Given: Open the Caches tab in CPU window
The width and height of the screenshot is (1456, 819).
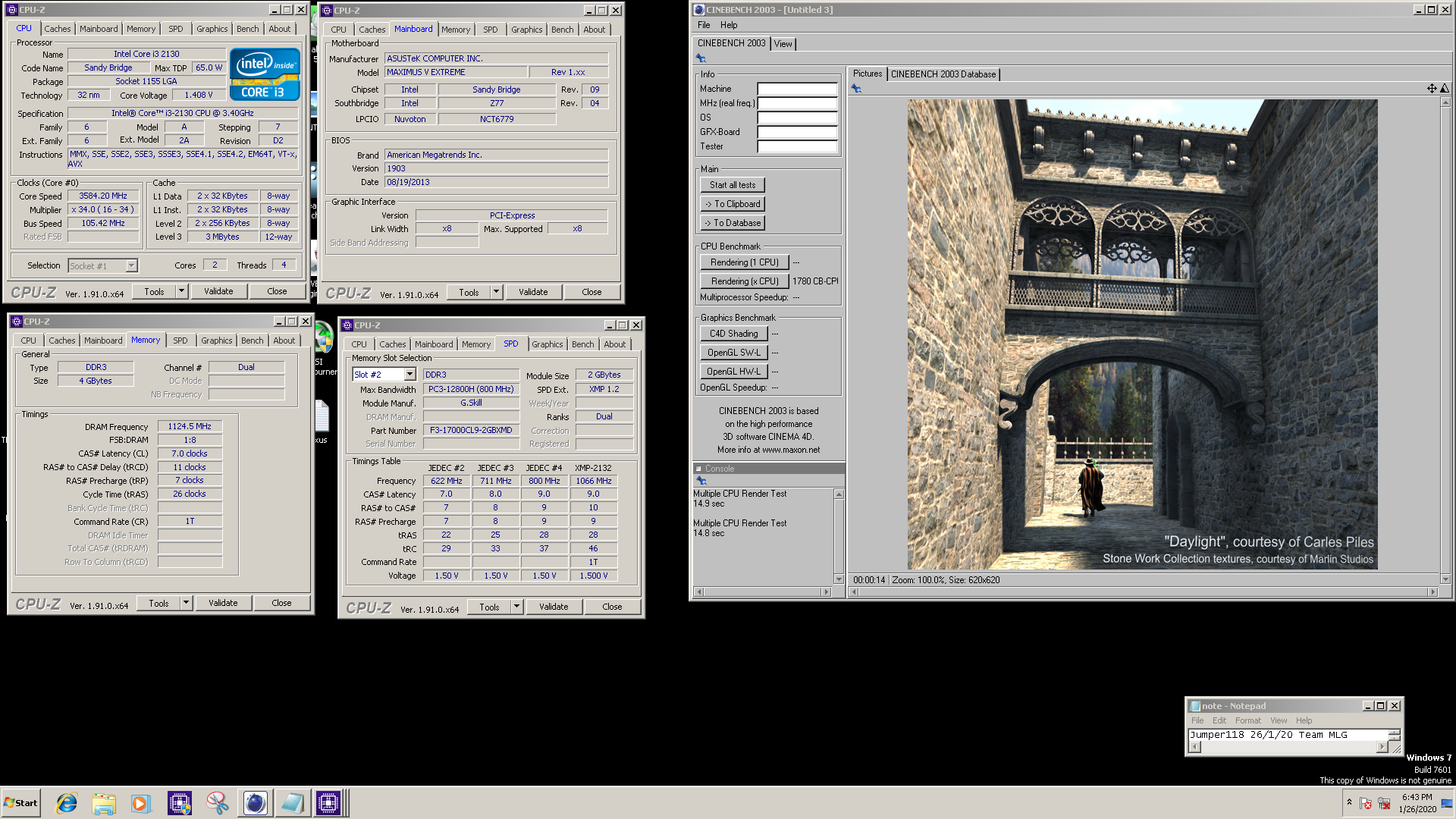Looking at the screenshot, I should click(57, 29).
